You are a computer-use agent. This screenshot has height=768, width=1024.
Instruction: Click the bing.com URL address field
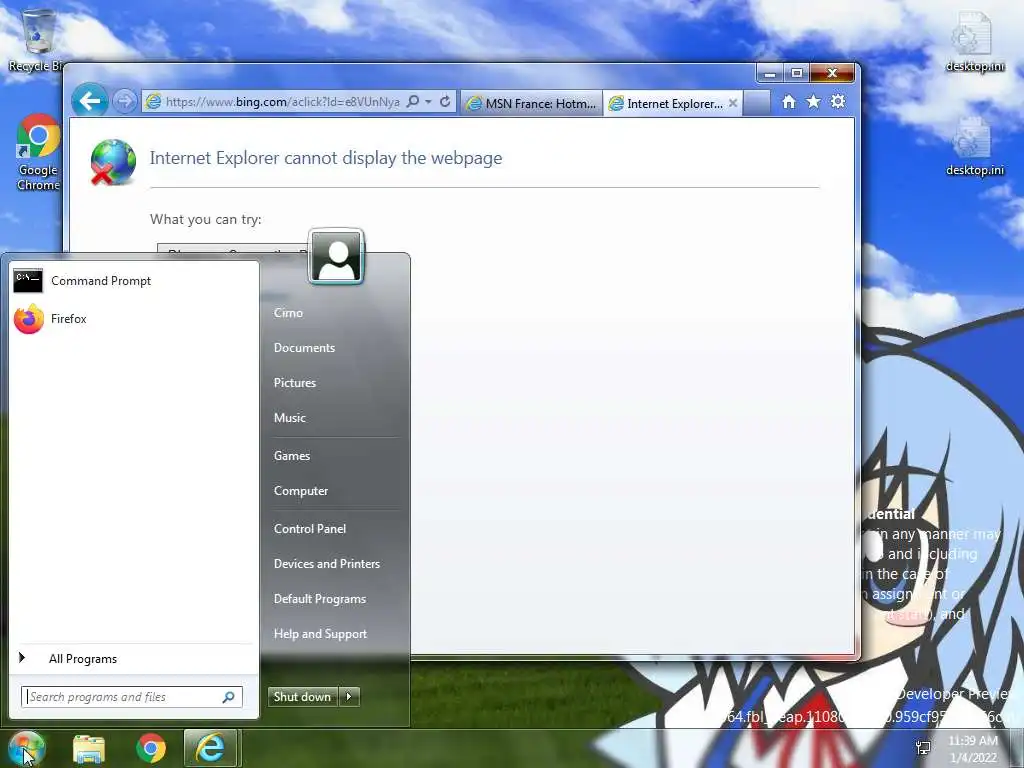(282, 102)
